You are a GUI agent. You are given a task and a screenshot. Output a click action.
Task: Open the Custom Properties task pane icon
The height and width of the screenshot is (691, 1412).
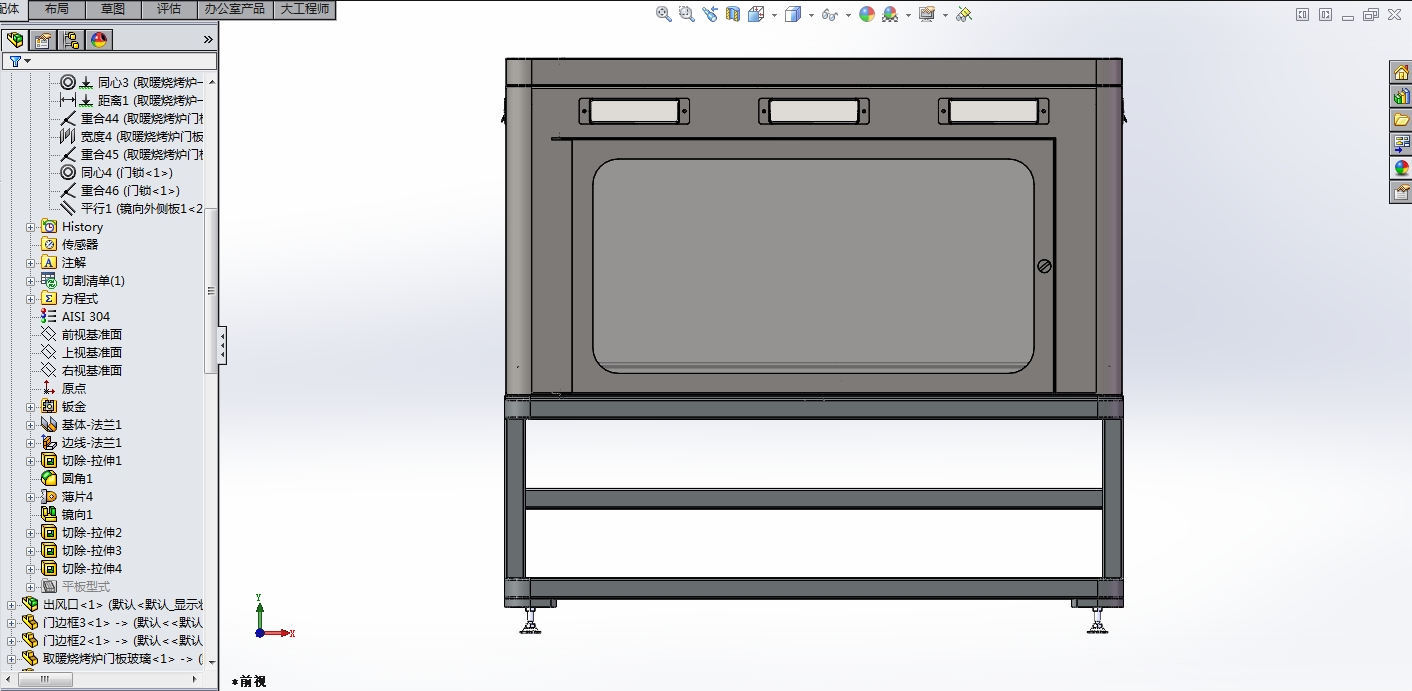click(x=1401, y=192)
